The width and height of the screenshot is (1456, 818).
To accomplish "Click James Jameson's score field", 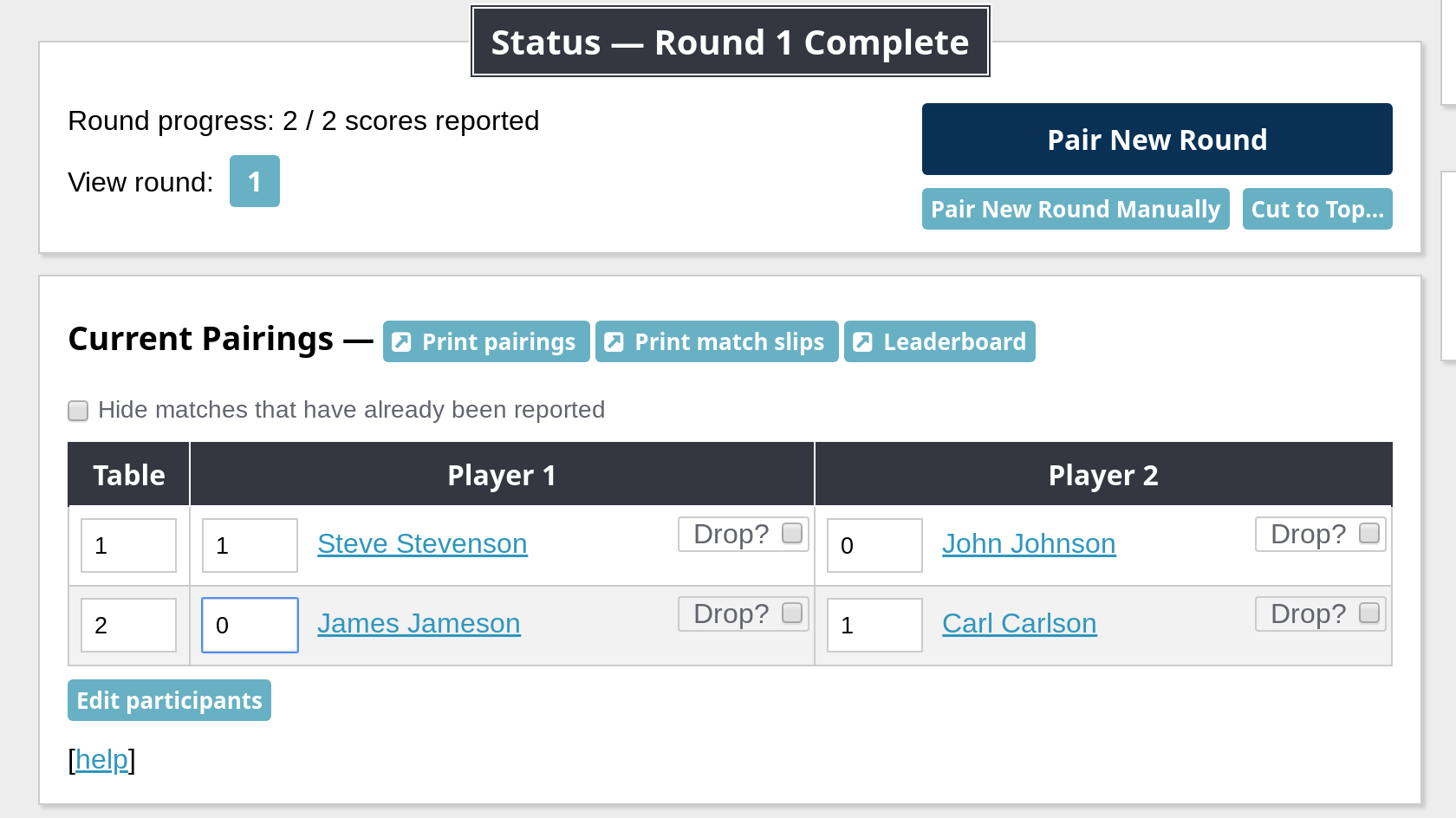I will 250,625.
